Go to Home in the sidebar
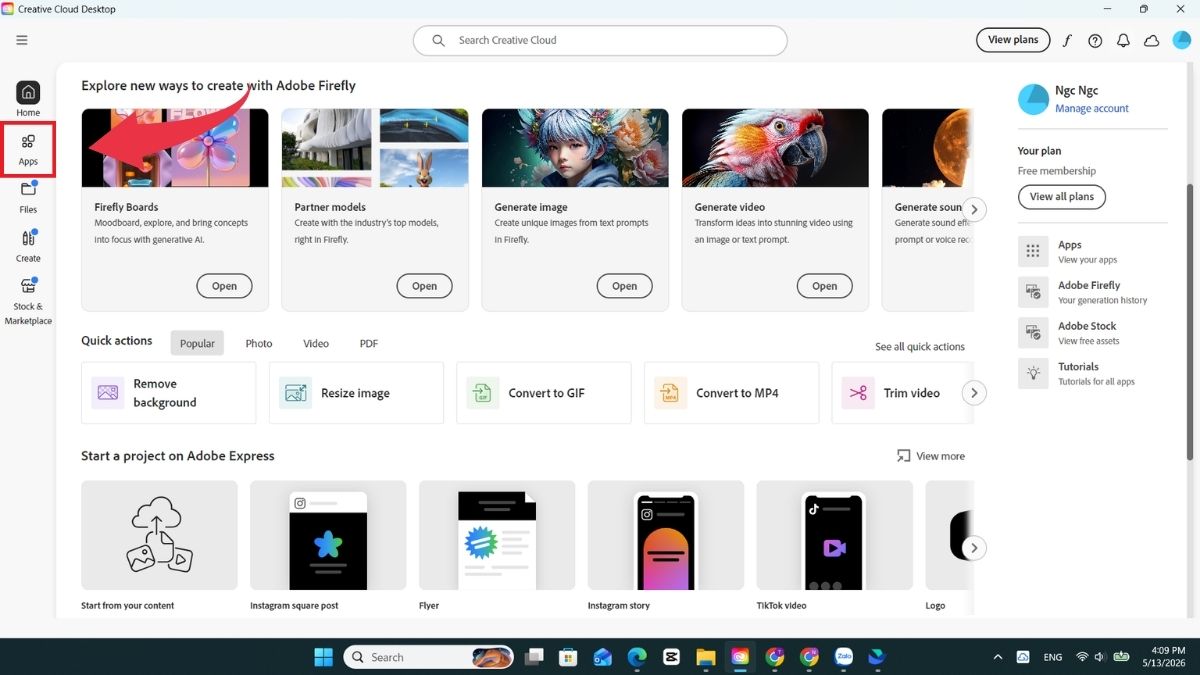 coord(28,99)
